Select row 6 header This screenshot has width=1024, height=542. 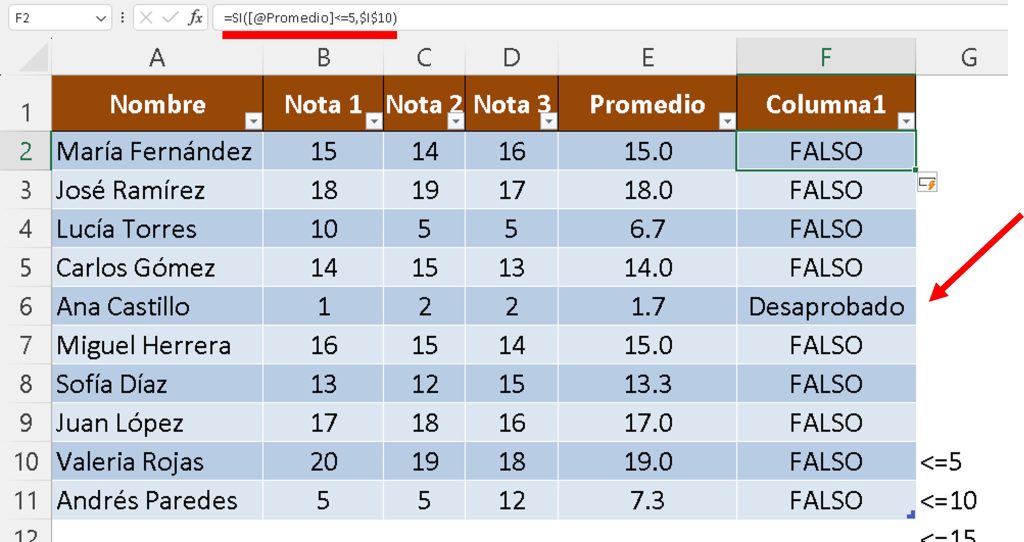pyautogui.click(x=25, y=307)
